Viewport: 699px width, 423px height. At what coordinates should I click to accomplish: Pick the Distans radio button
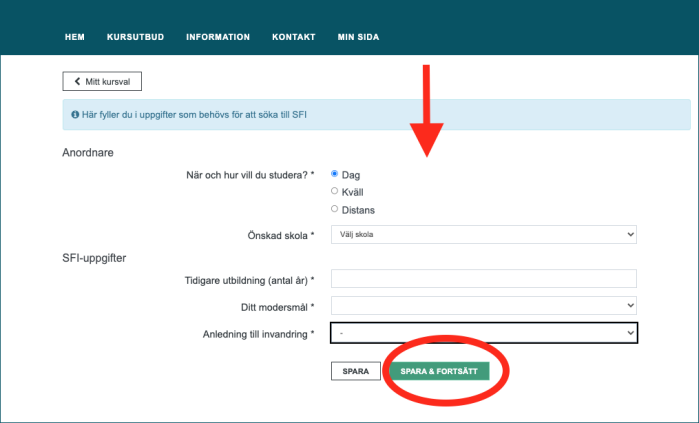(x=334, y=209)
